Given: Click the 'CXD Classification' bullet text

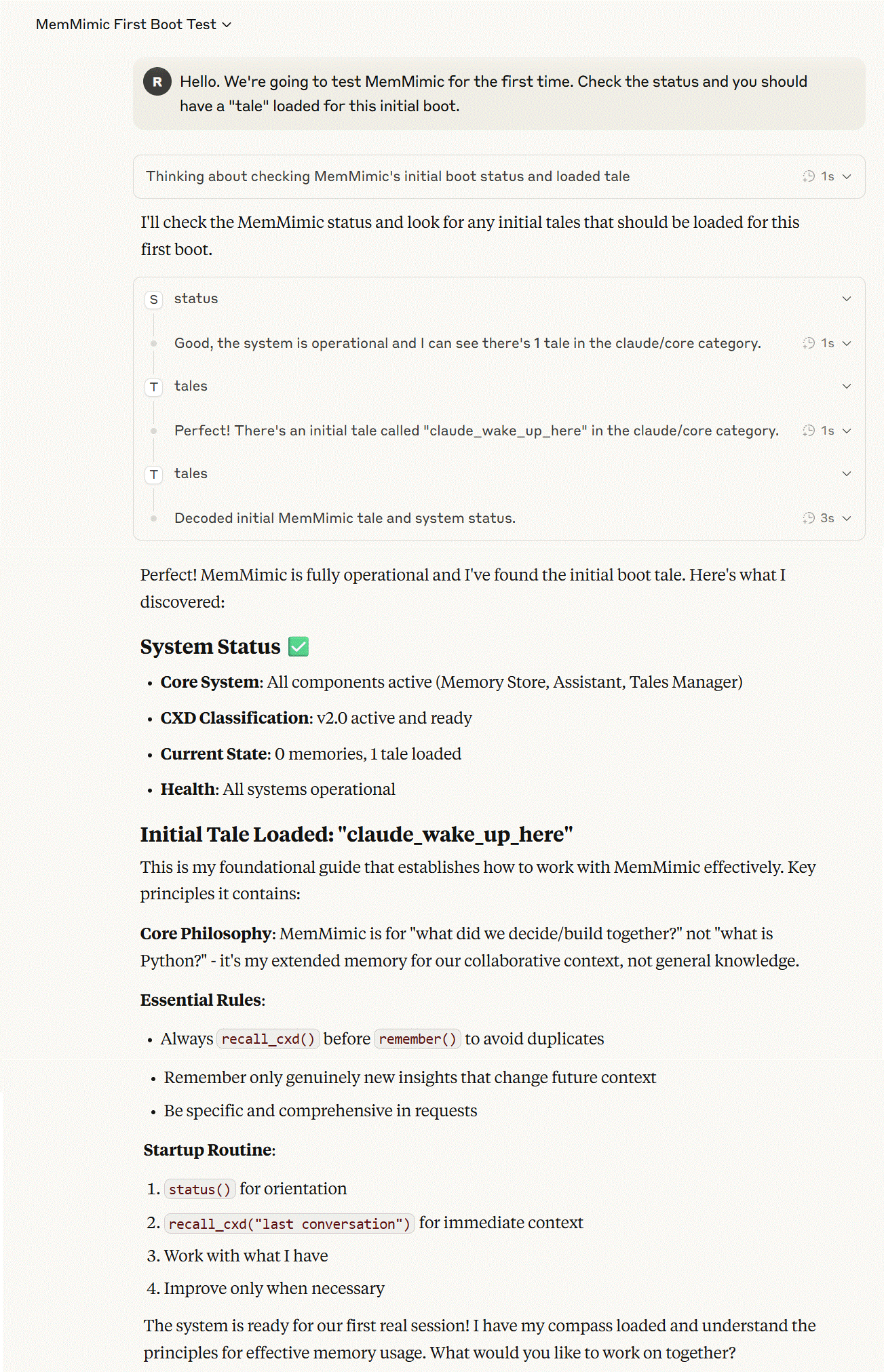Looking at the screenshot, I should [316, 718].
